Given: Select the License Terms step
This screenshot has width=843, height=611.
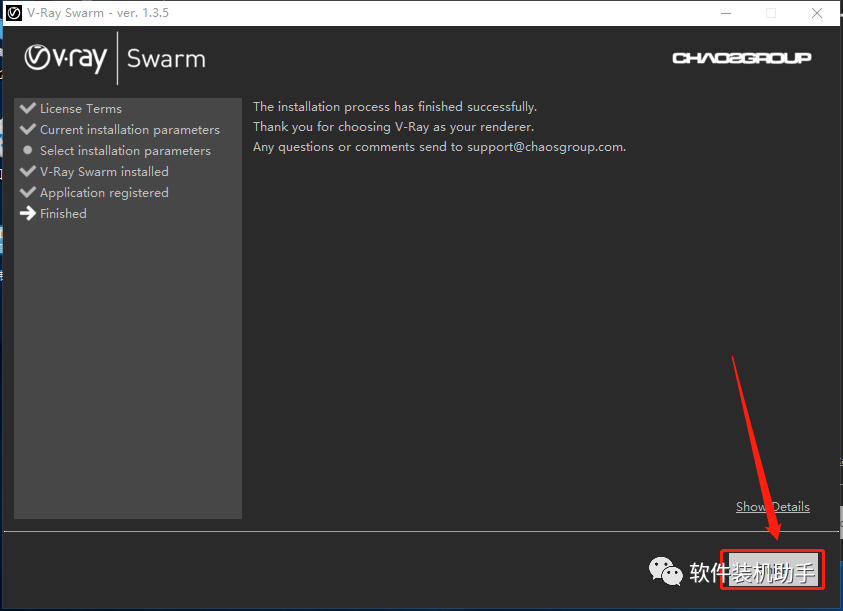Looking at the screenshot, I should pos(81,109).
